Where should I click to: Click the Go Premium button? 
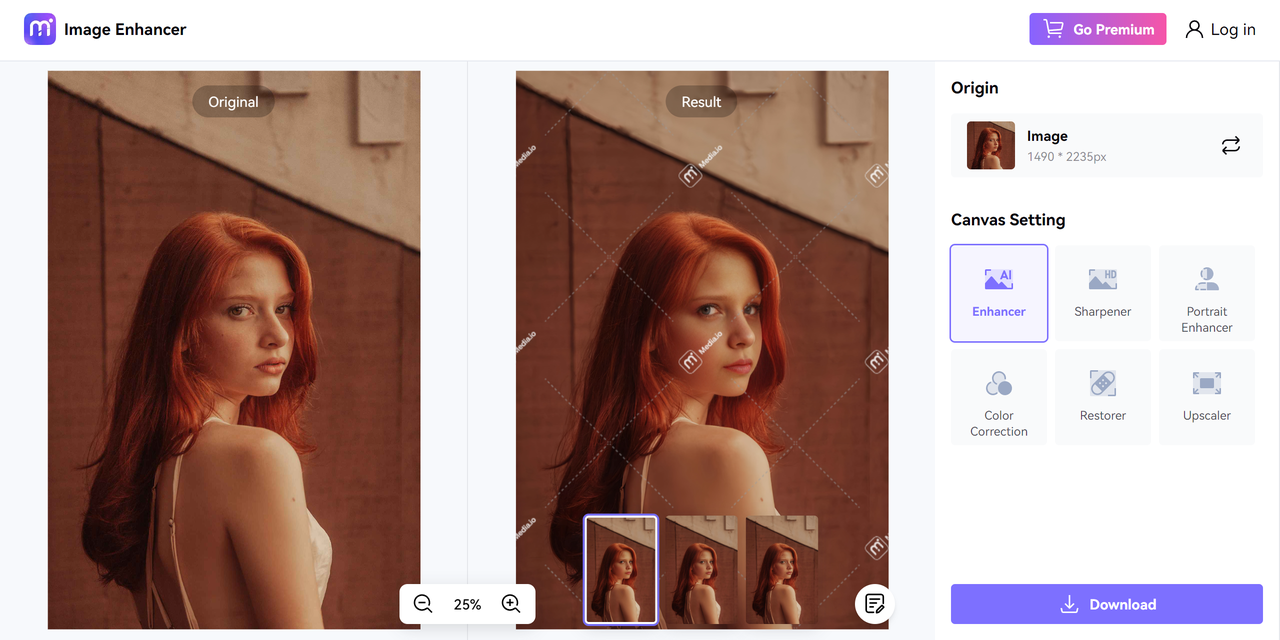pyautogui.click(x=1098, y=29)
